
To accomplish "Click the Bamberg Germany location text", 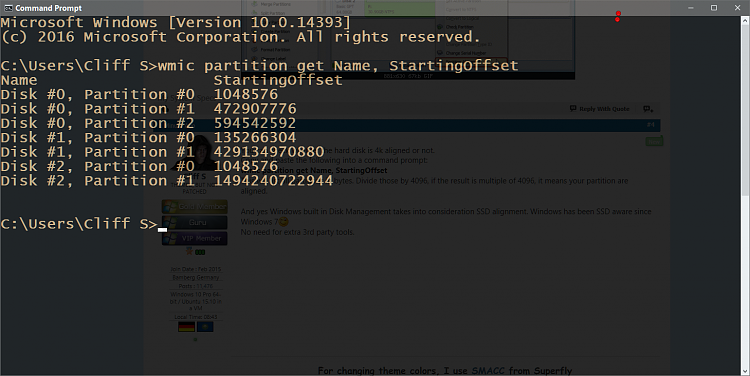I will pyautogui.click(x=196, y=277).
